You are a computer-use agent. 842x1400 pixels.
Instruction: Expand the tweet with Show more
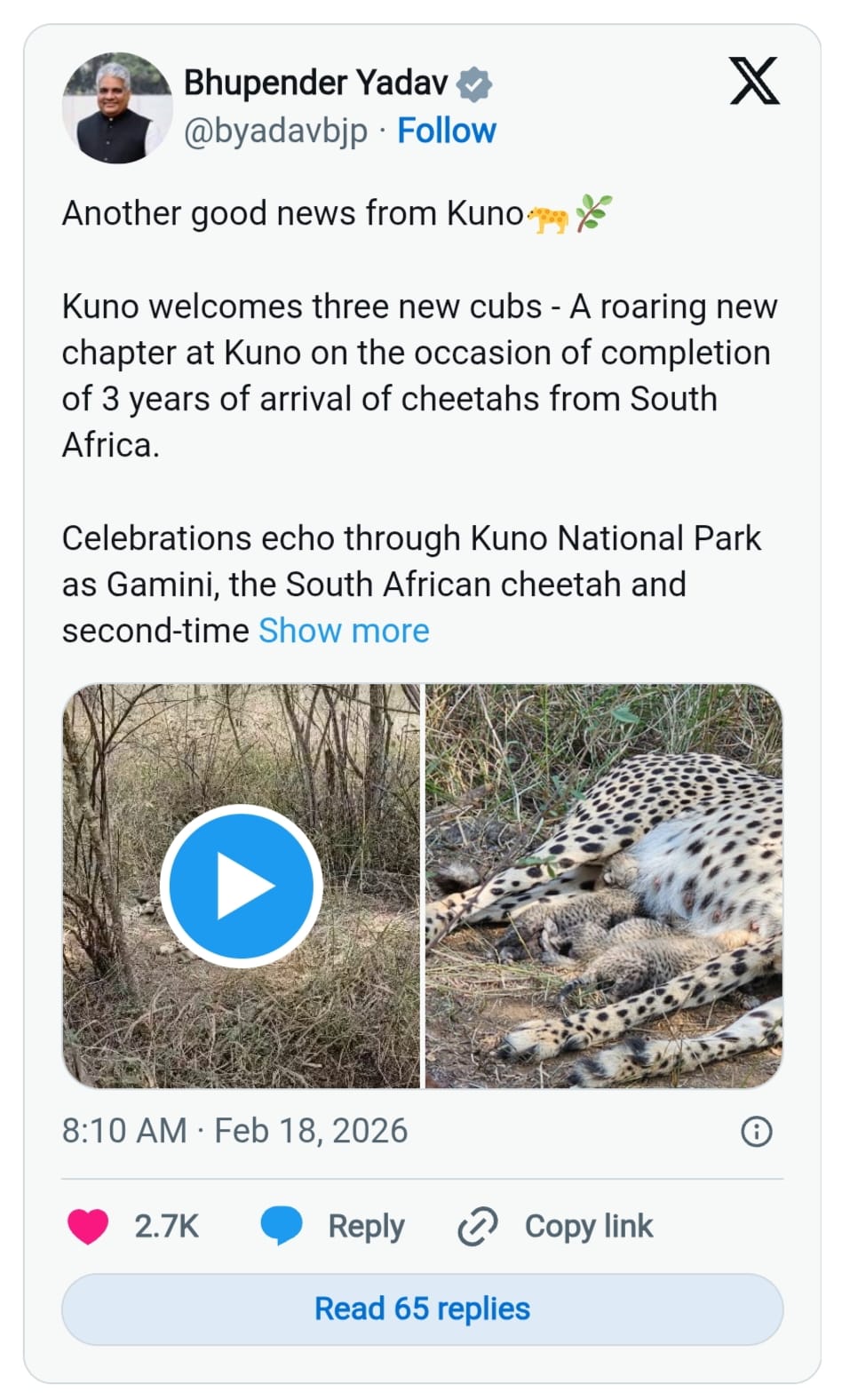pos(344,631)
